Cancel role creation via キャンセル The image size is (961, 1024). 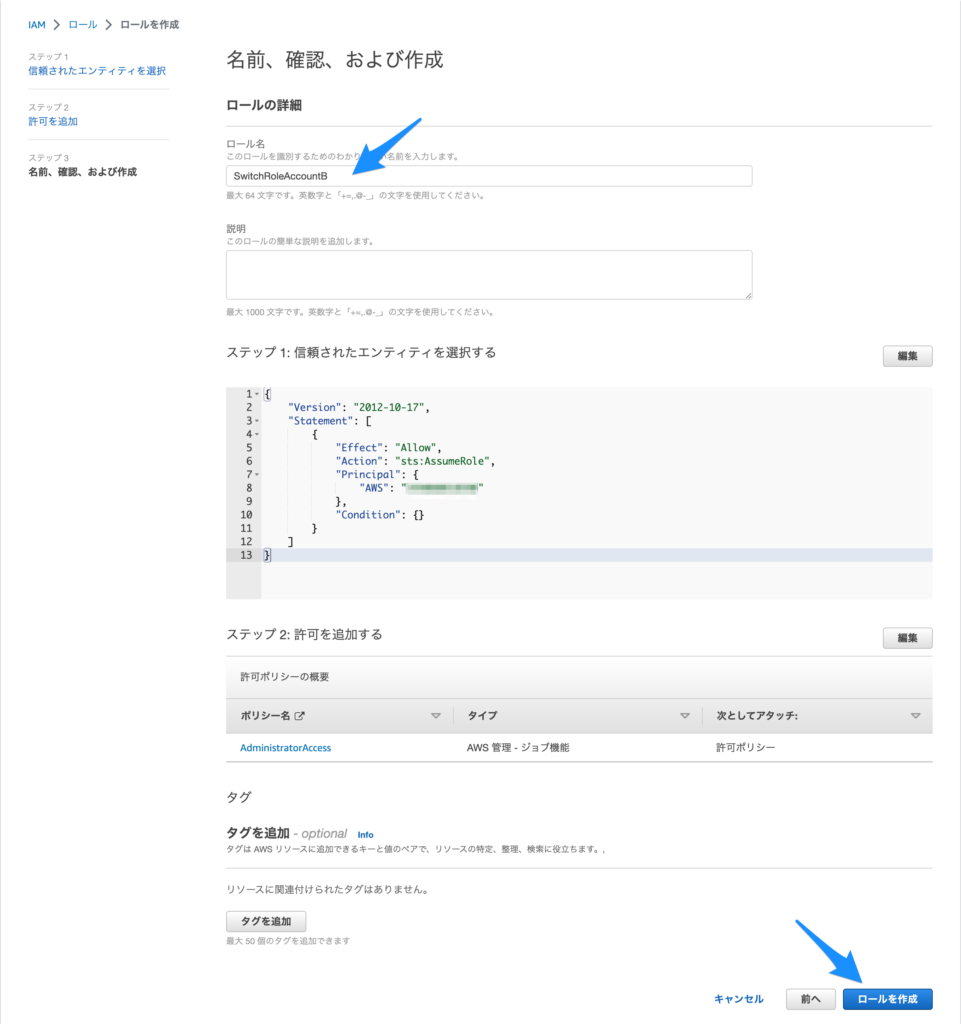pos(738,998)
